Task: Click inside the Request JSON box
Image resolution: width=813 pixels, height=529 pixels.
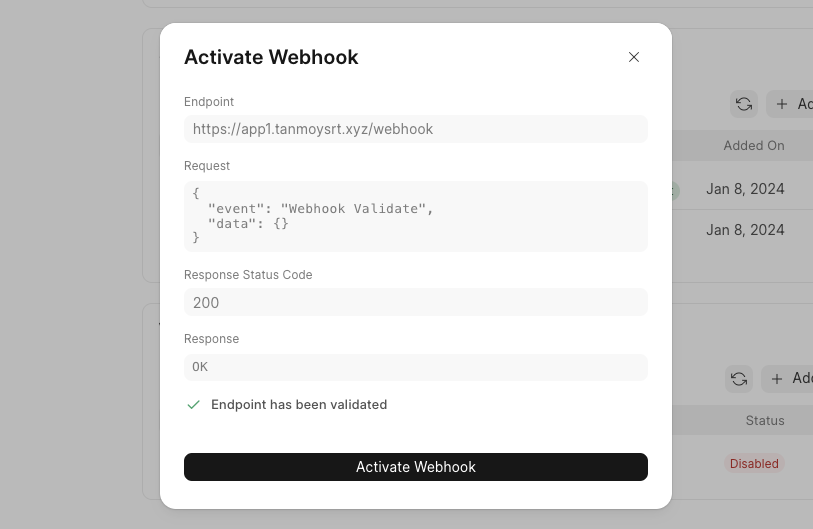Action: (416, 216)
